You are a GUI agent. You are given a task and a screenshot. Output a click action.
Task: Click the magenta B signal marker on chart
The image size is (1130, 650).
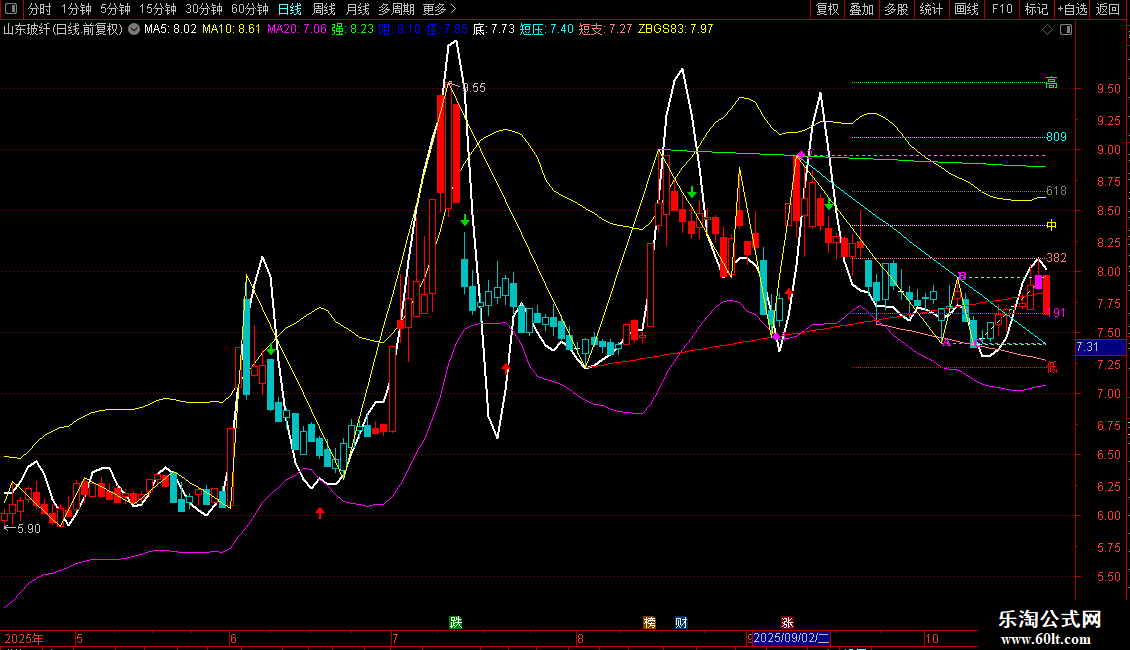pyautogui.click(x=962, y=275)
